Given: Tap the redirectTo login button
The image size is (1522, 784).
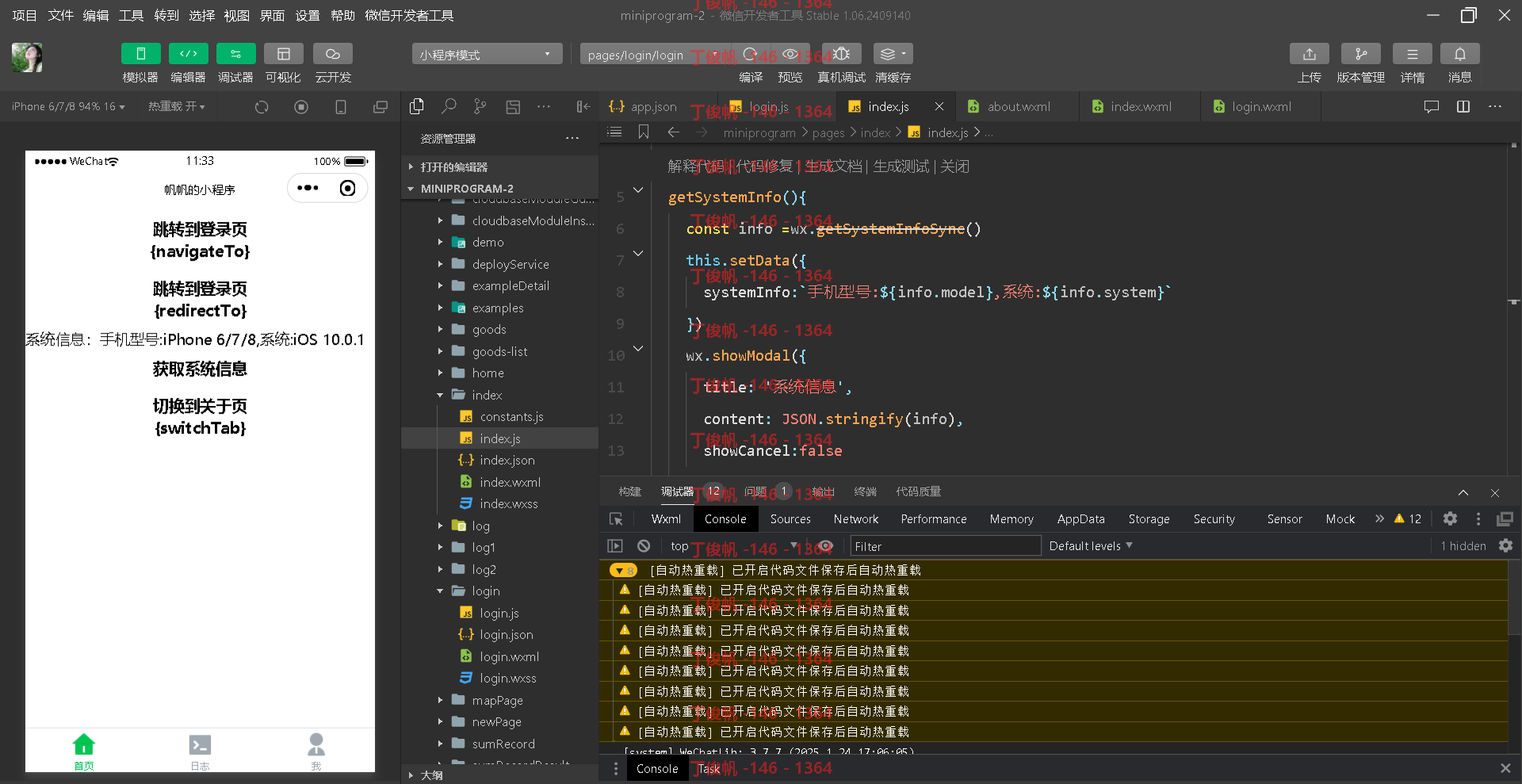Looking at the screenshot, I should click(x=200, y=300).
